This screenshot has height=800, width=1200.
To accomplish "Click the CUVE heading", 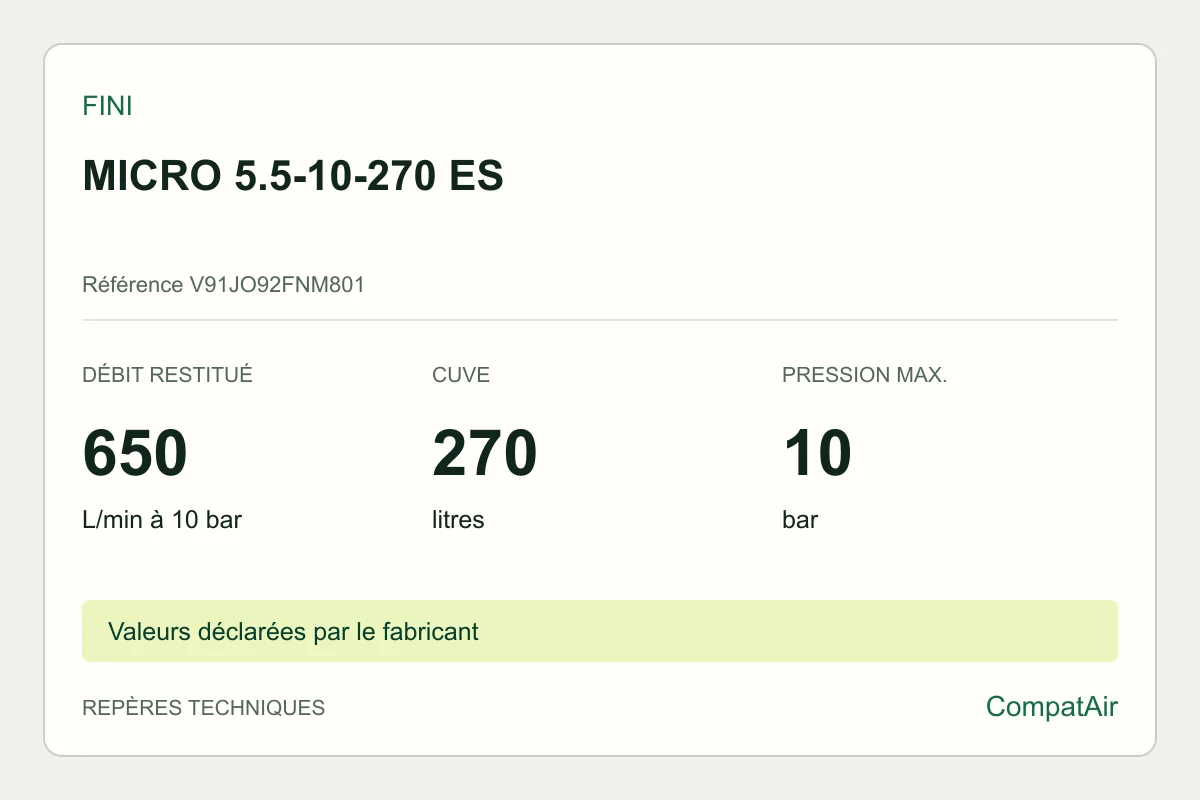I will tap(461, 375).
